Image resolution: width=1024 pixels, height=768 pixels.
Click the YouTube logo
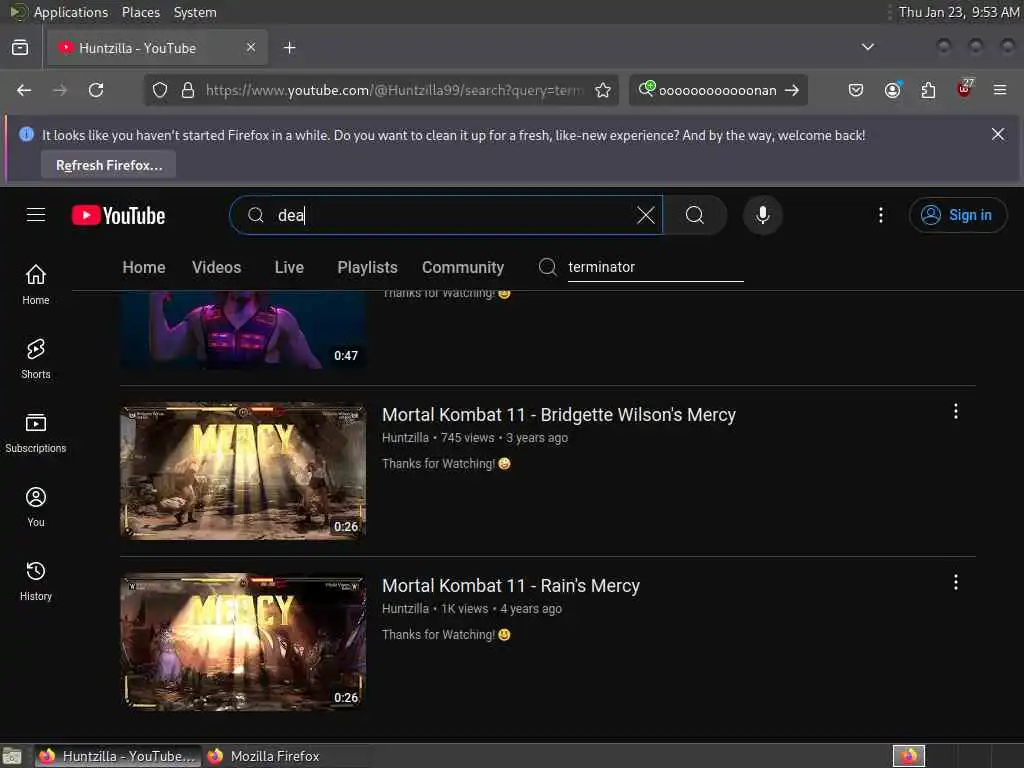(x=118, y=216)
